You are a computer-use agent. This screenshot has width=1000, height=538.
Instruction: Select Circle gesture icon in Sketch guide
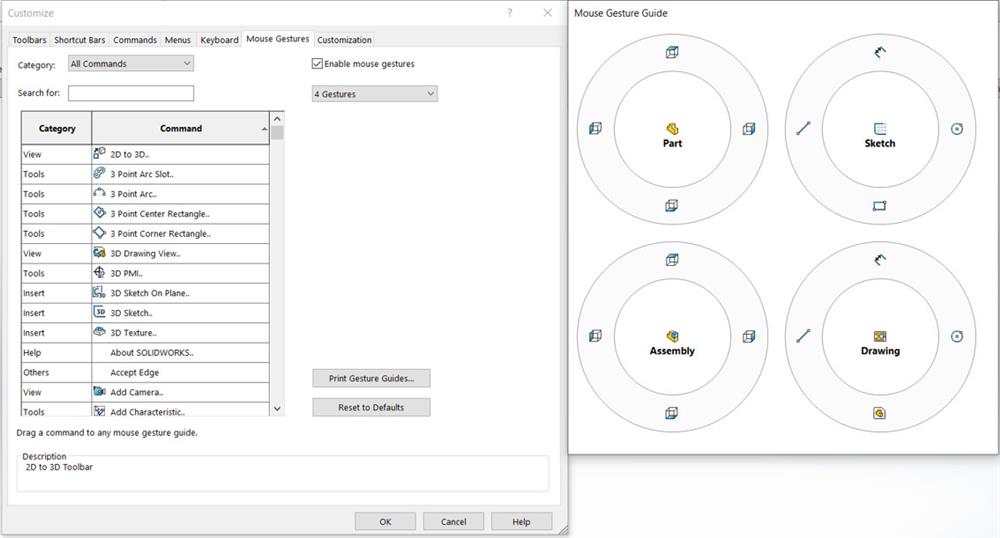957,129
